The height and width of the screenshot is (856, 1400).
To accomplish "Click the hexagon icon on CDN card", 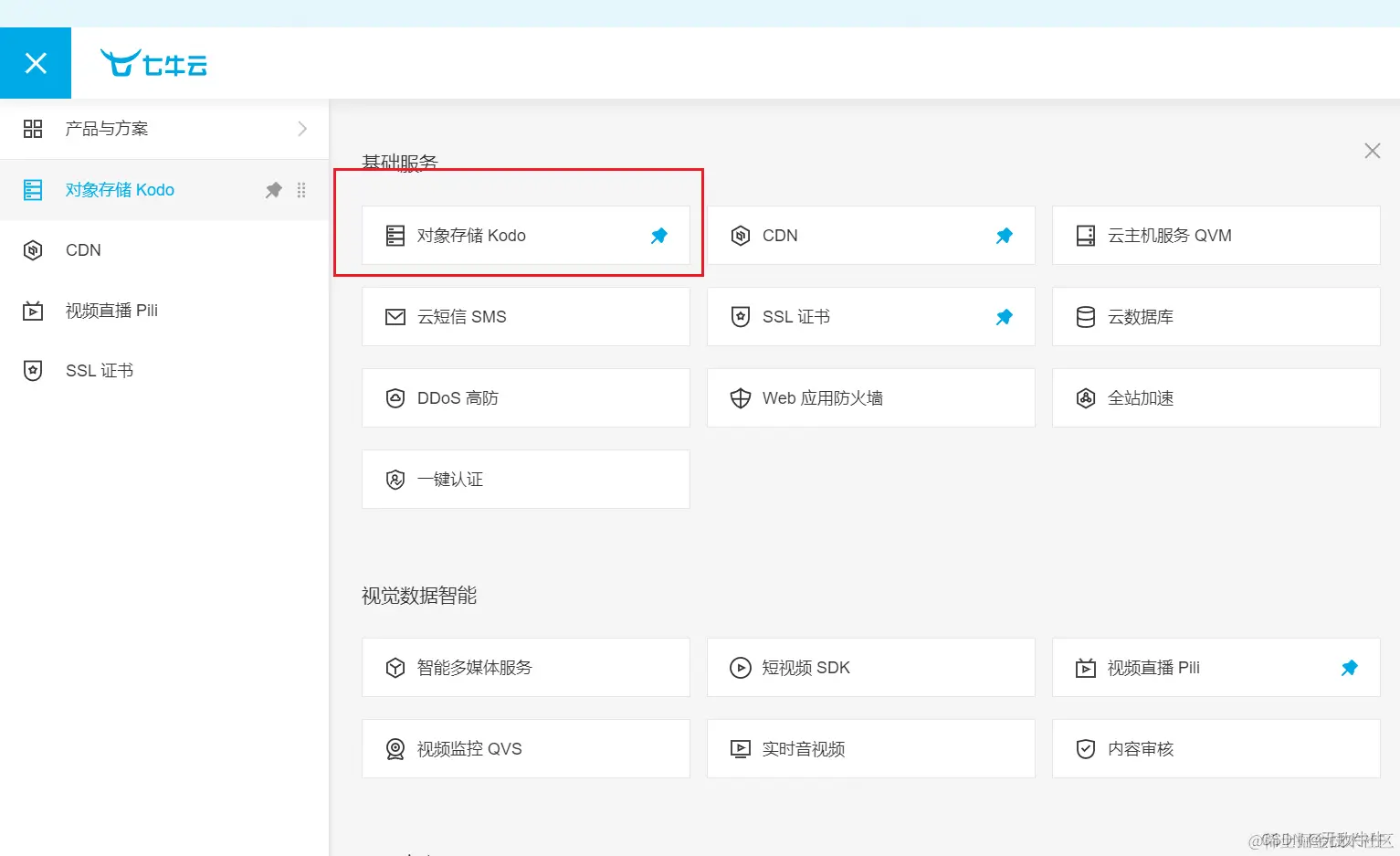I will coord(741,236).
